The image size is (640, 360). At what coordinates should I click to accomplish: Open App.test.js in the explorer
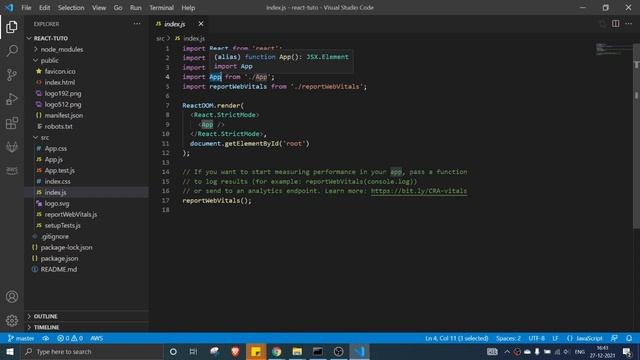point(60,171)
